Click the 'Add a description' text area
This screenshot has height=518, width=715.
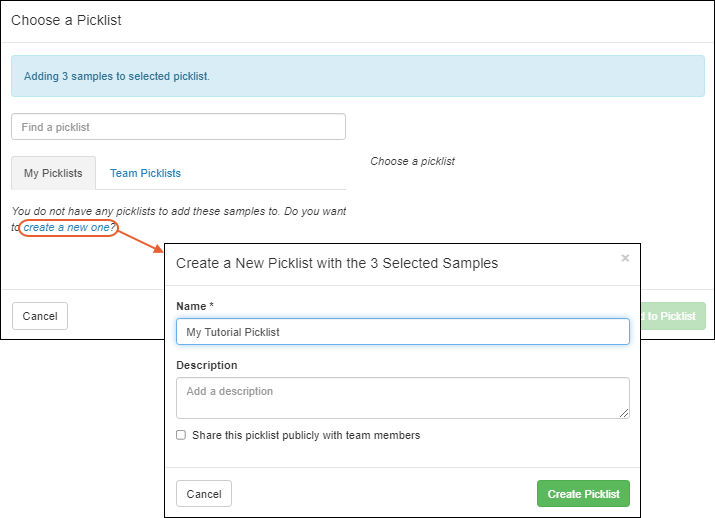tap(402, 397)
